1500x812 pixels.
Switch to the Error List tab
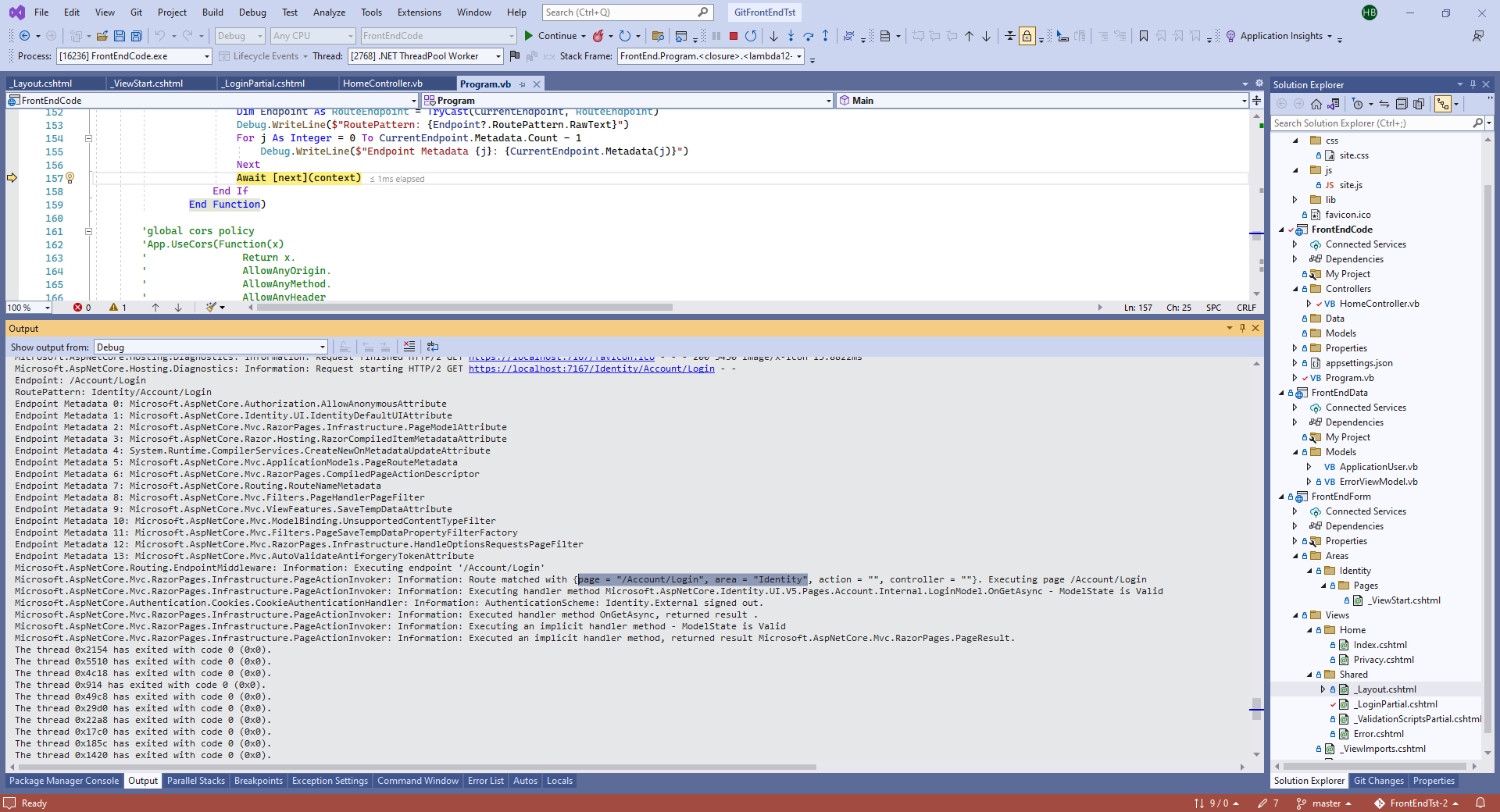486,781
